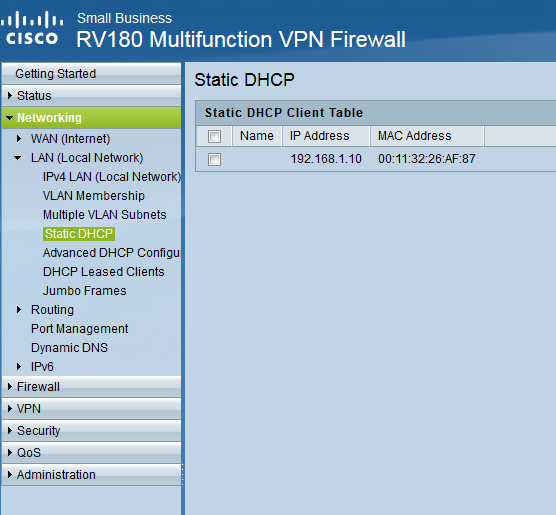Collapse the LAN (Local Network) arrow
Viewport: 556px width, 515px height.
[17, 158]
